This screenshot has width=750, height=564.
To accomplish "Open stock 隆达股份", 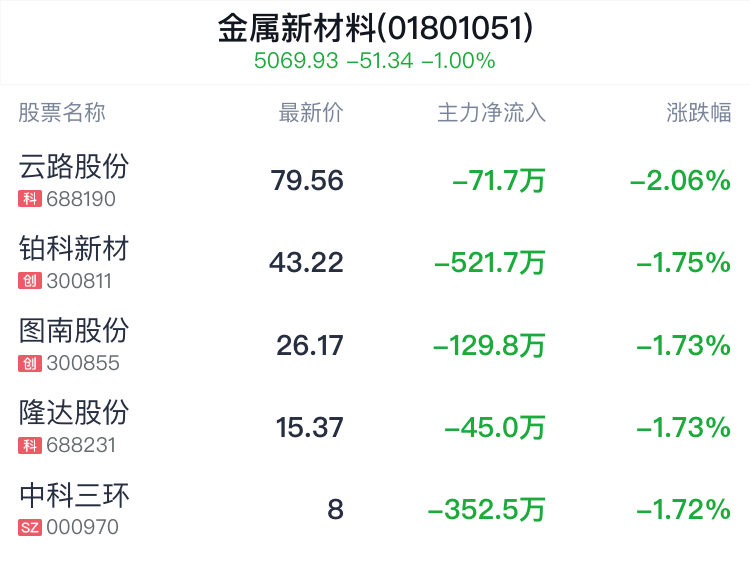I will [x=74, y=412].
